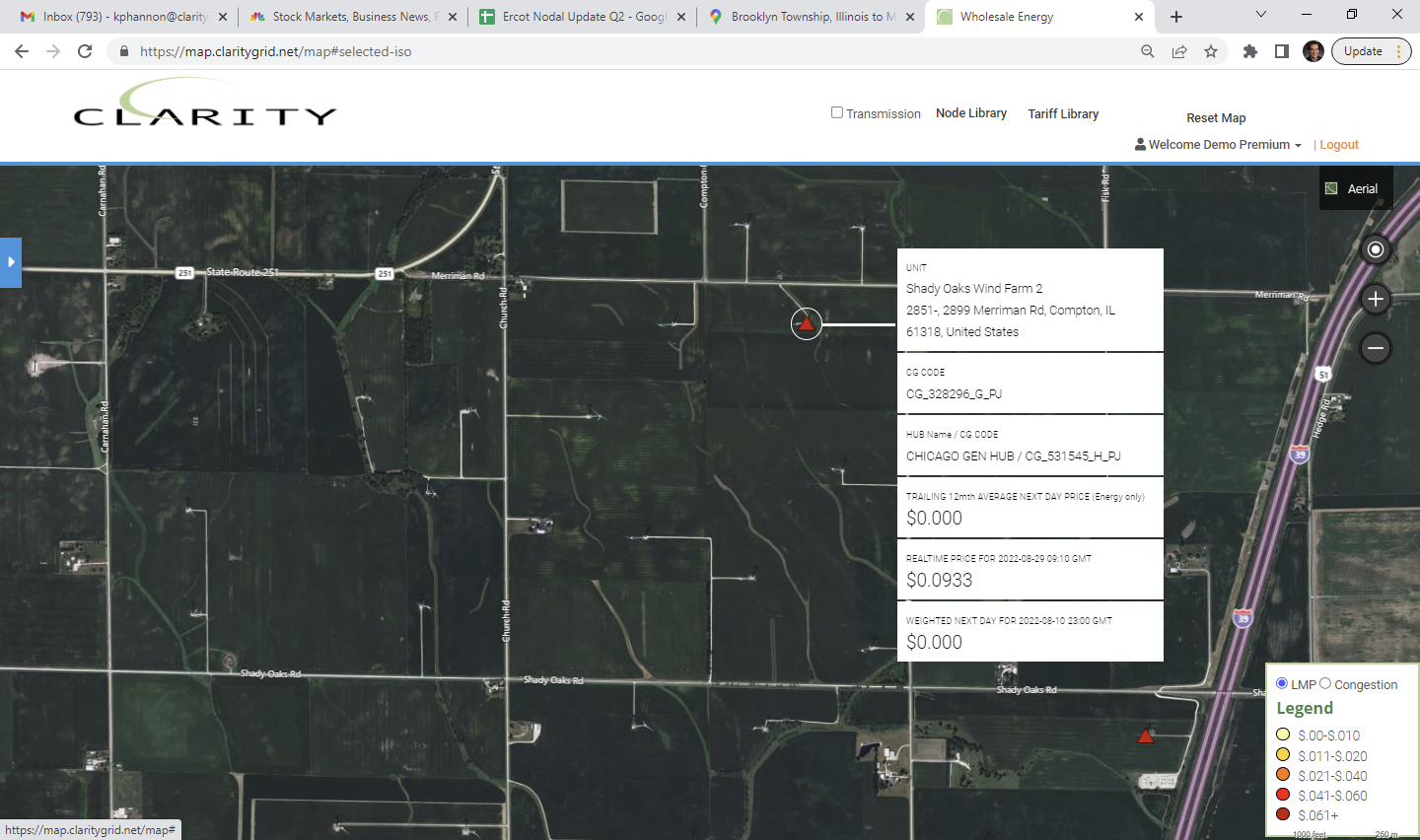Viewport: 1420px width, 840px height.
Task: Click the $.00-$.010 legend swatch
Action: pyautogui.click(x=1283, y=735)
